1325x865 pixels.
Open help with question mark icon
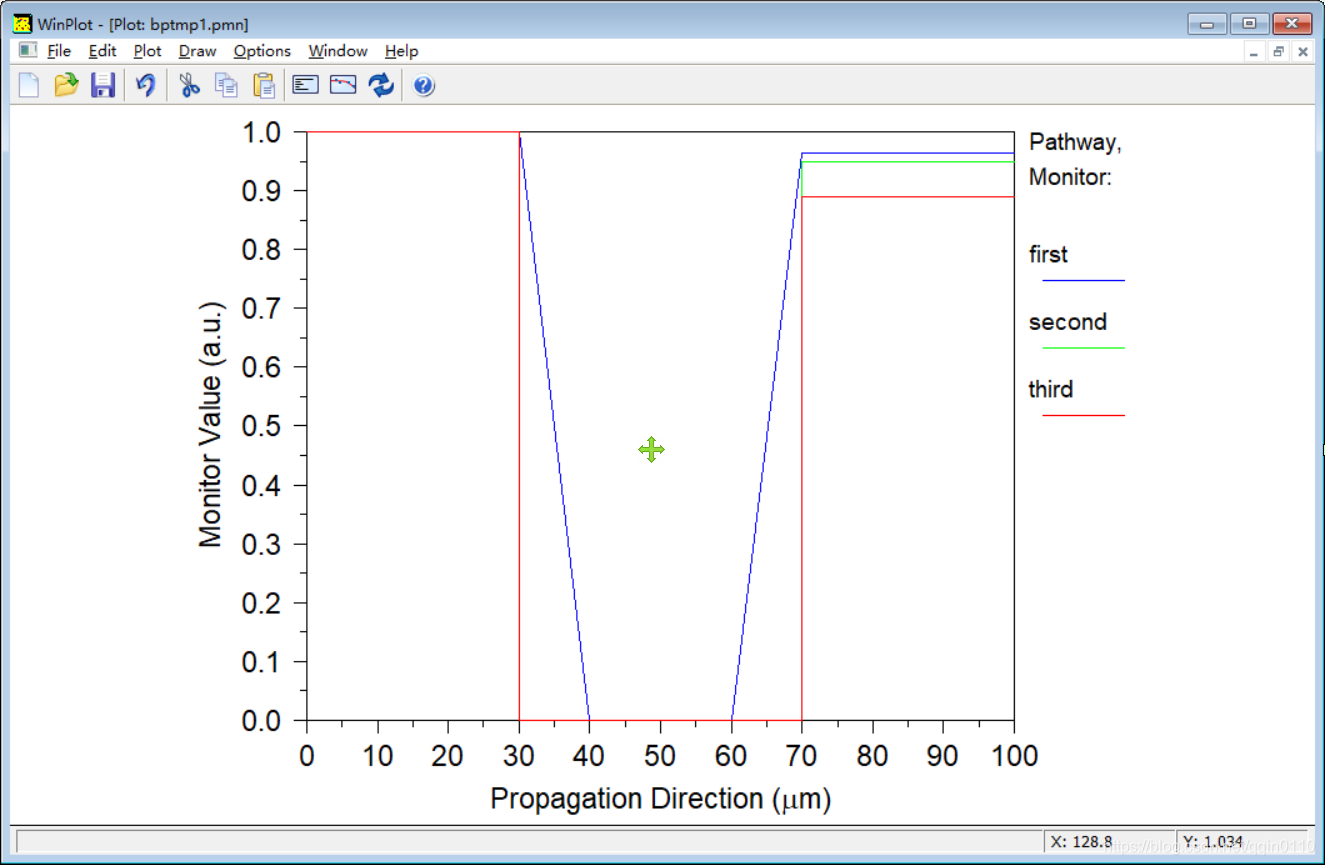coord(424,85)
